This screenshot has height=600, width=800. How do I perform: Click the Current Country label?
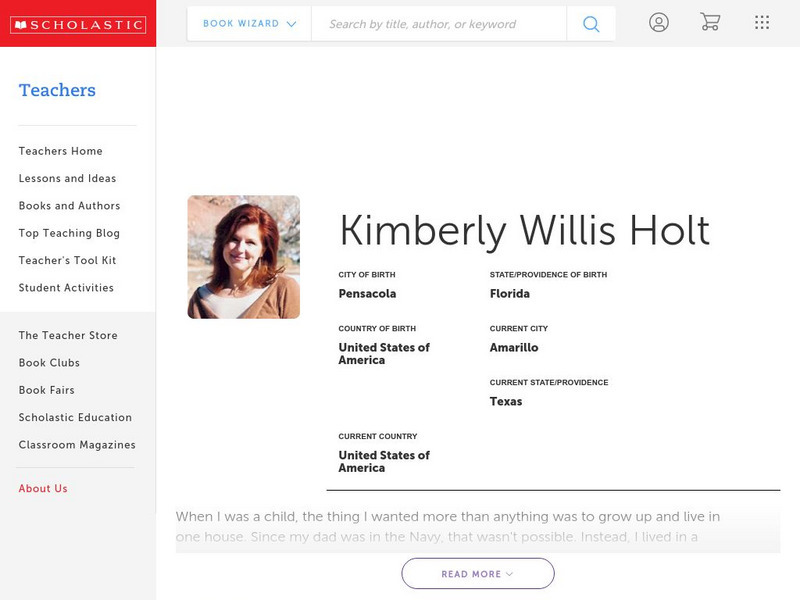(x=378, y=436)
